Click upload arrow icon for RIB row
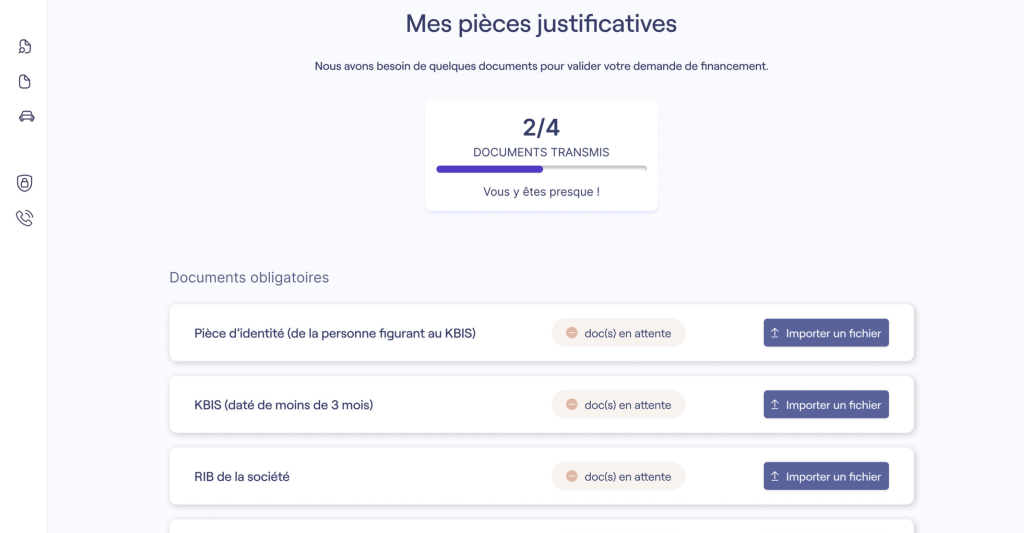 (x=775, y=477)
